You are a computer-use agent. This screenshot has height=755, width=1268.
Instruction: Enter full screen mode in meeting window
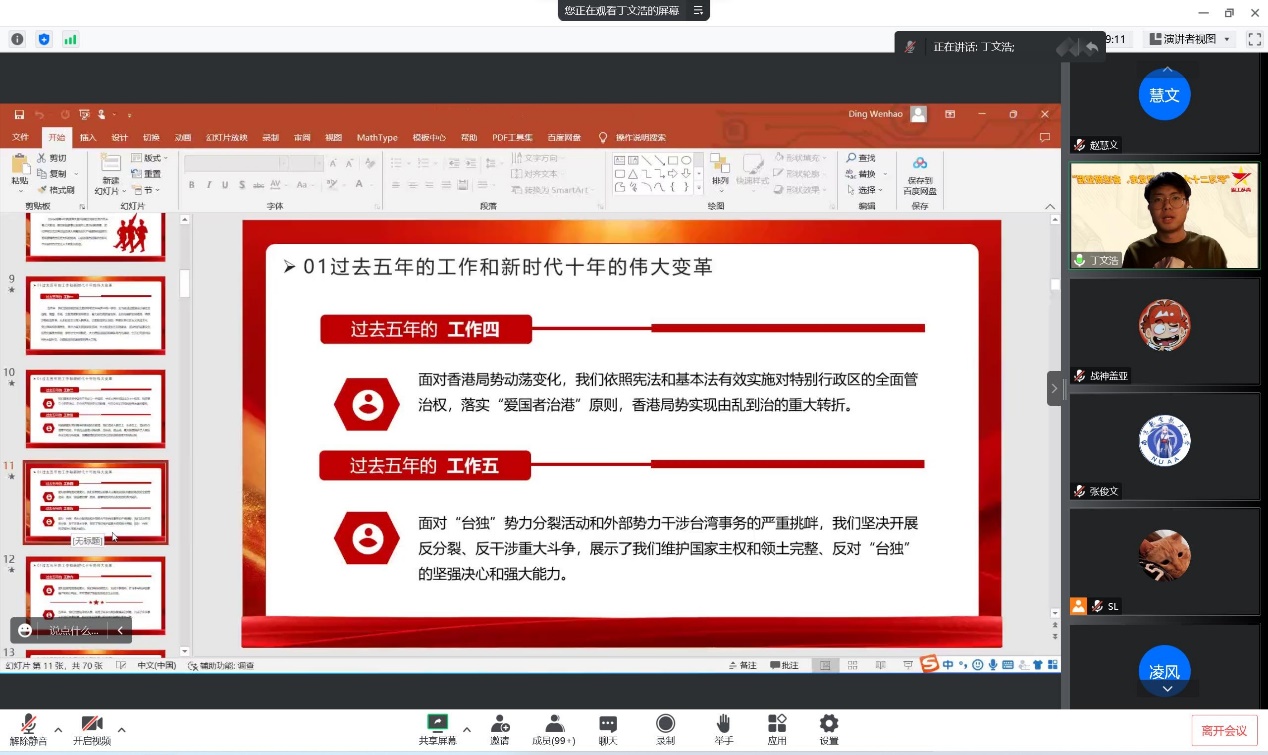1254,39
